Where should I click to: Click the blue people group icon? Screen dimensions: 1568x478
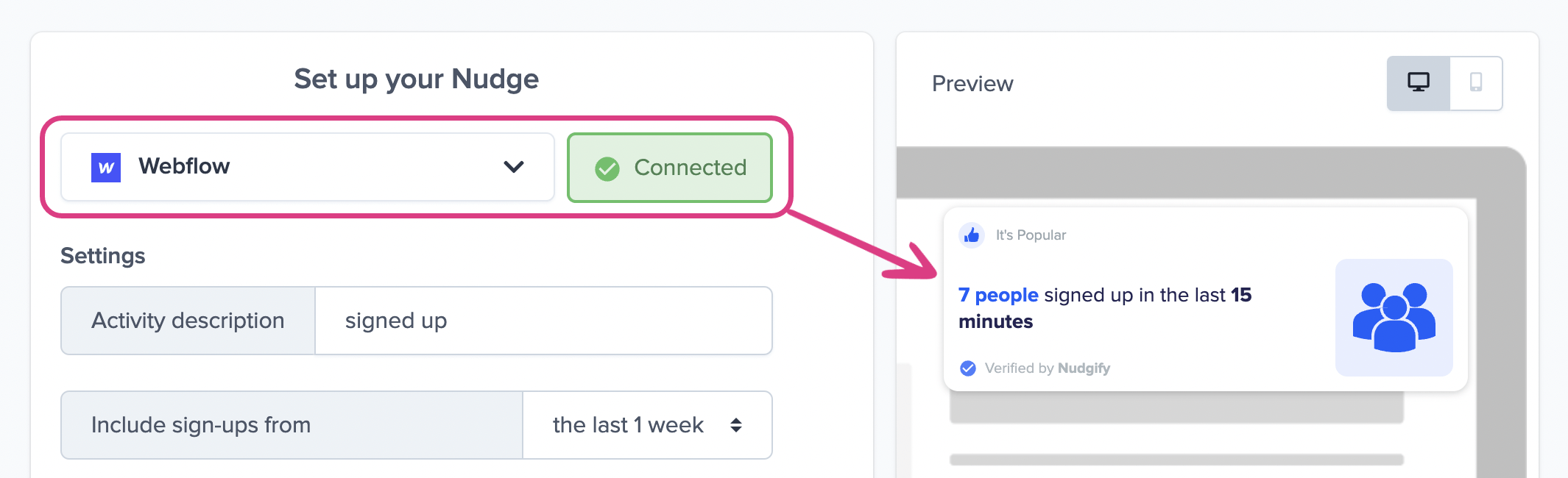(x=1394, y=317)
